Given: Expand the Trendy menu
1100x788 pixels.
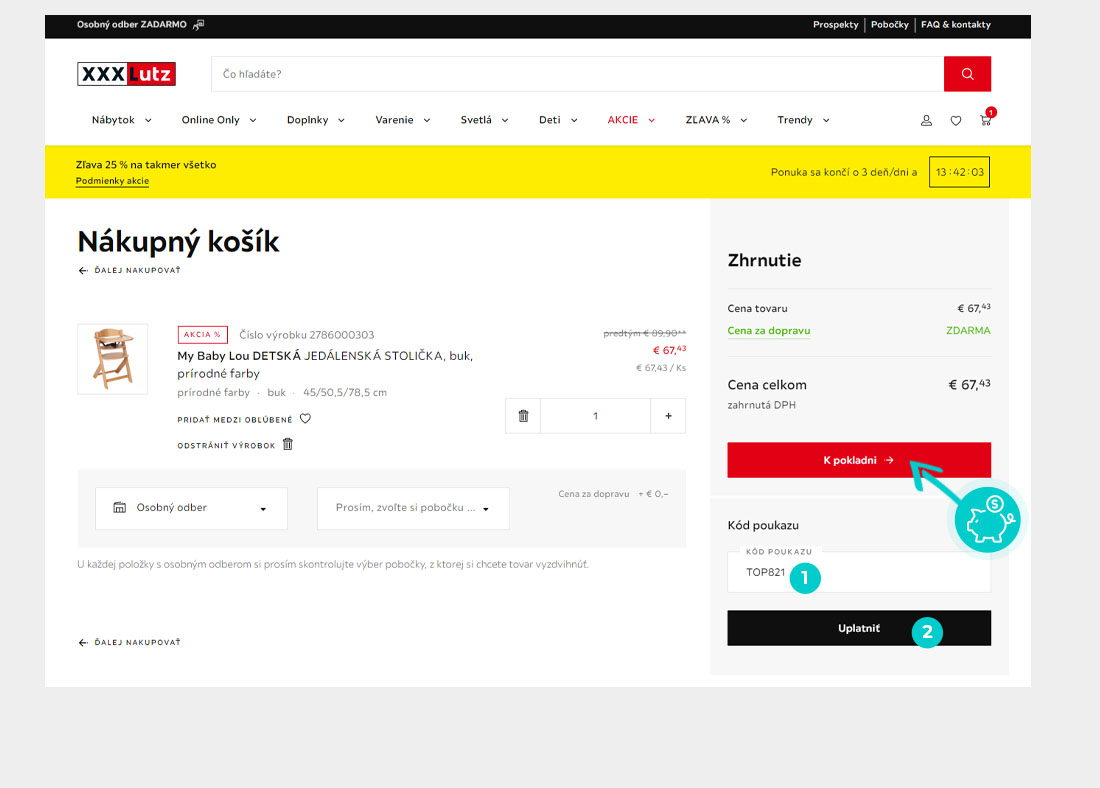Looking at the screenshot, I should point(803,120).
